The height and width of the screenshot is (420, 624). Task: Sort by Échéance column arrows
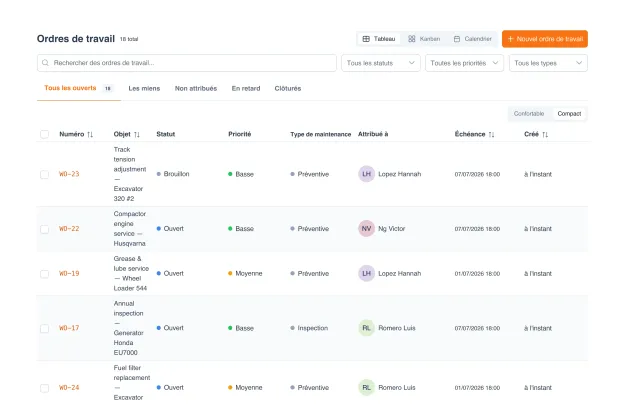click(491, 135)
